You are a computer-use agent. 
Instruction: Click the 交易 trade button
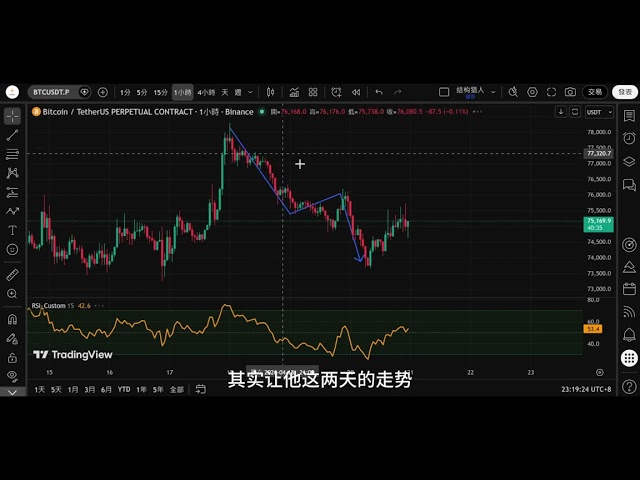595,92
